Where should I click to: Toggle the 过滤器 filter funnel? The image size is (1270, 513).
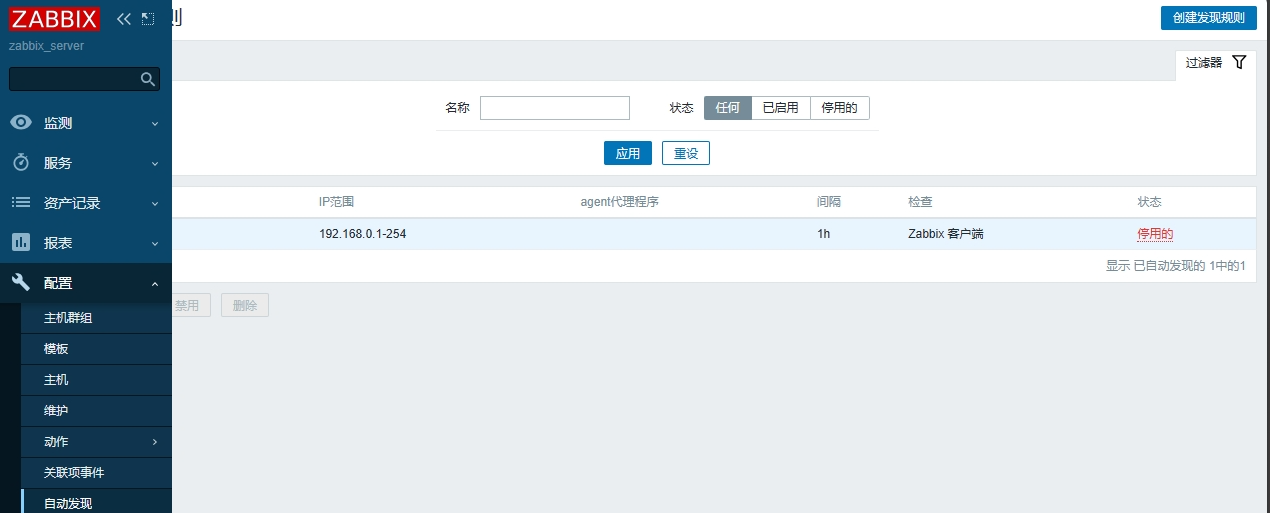[x=1239, y=62]
